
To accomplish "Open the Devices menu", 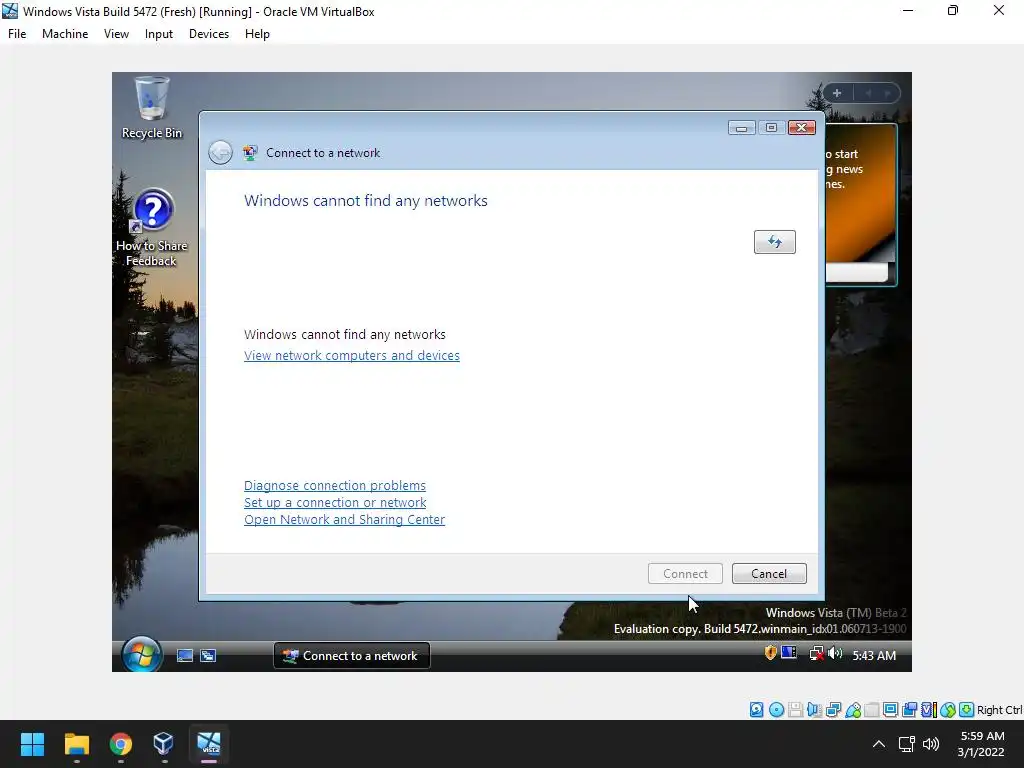I will [209, 34].
